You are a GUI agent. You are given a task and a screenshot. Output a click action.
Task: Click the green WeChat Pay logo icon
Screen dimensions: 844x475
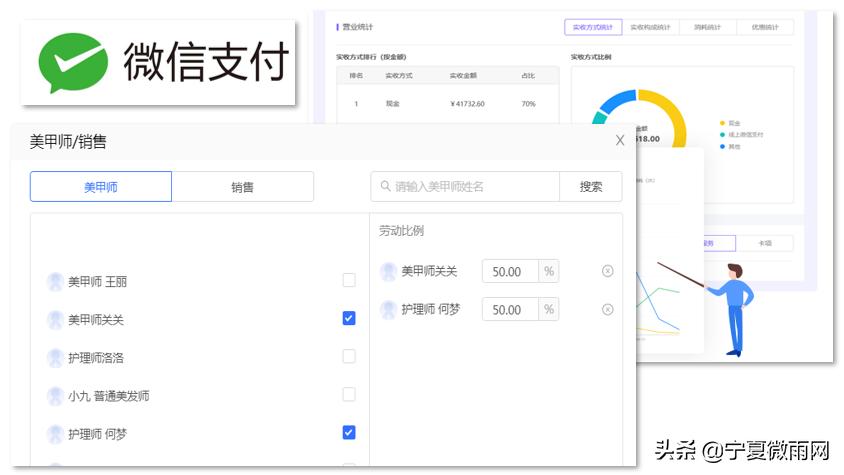pyautogui.click(x=73, y=62)
